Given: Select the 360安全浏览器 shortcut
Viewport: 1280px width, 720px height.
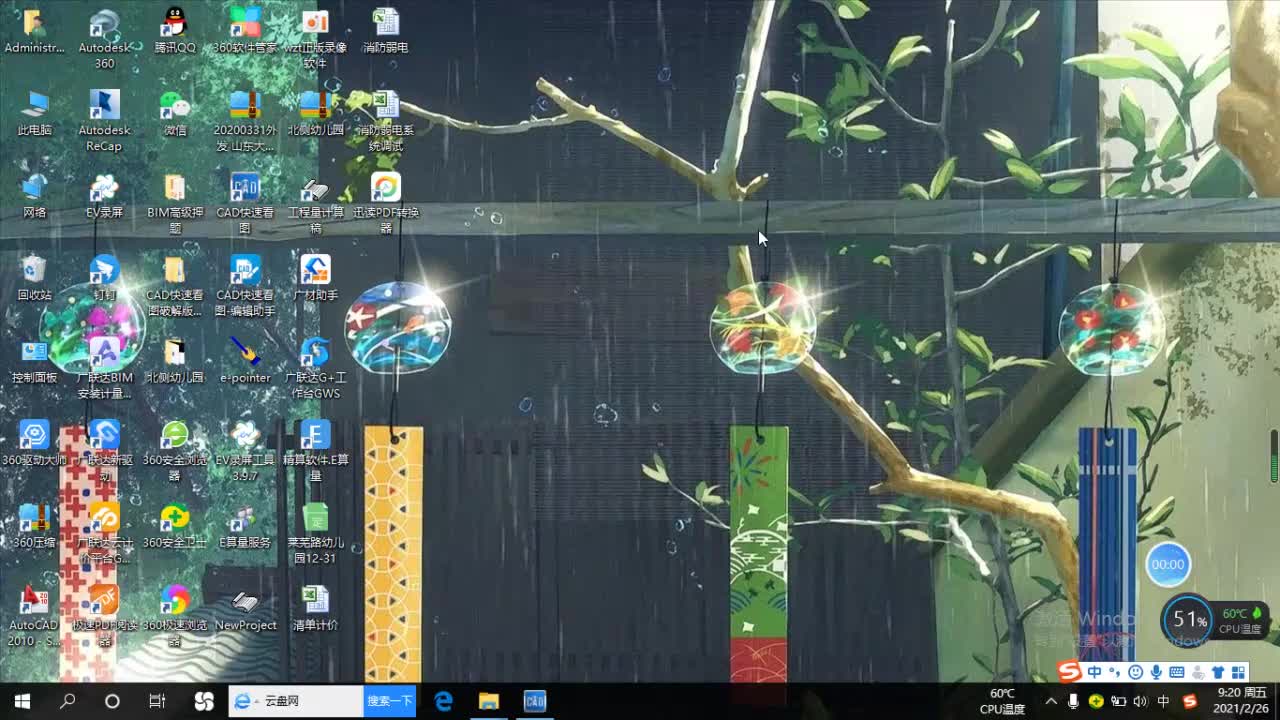Looking at the screenshot, I should (175, 451).
